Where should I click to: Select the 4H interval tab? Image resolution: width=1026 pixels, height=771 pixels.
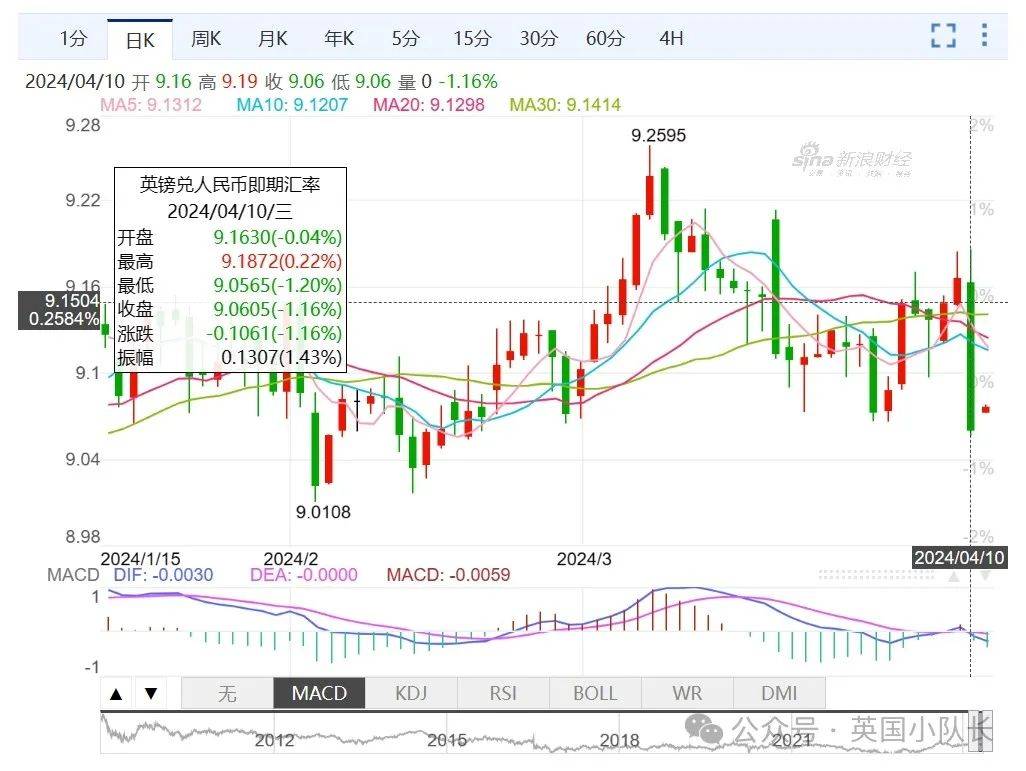click(x=671, y=39)
